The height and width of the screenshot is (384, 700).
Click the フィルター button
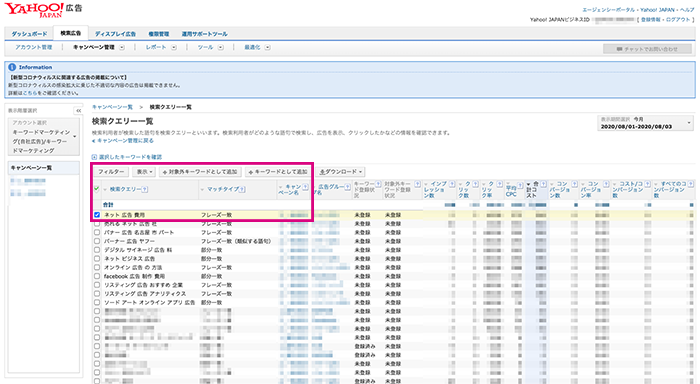(111, 172)
